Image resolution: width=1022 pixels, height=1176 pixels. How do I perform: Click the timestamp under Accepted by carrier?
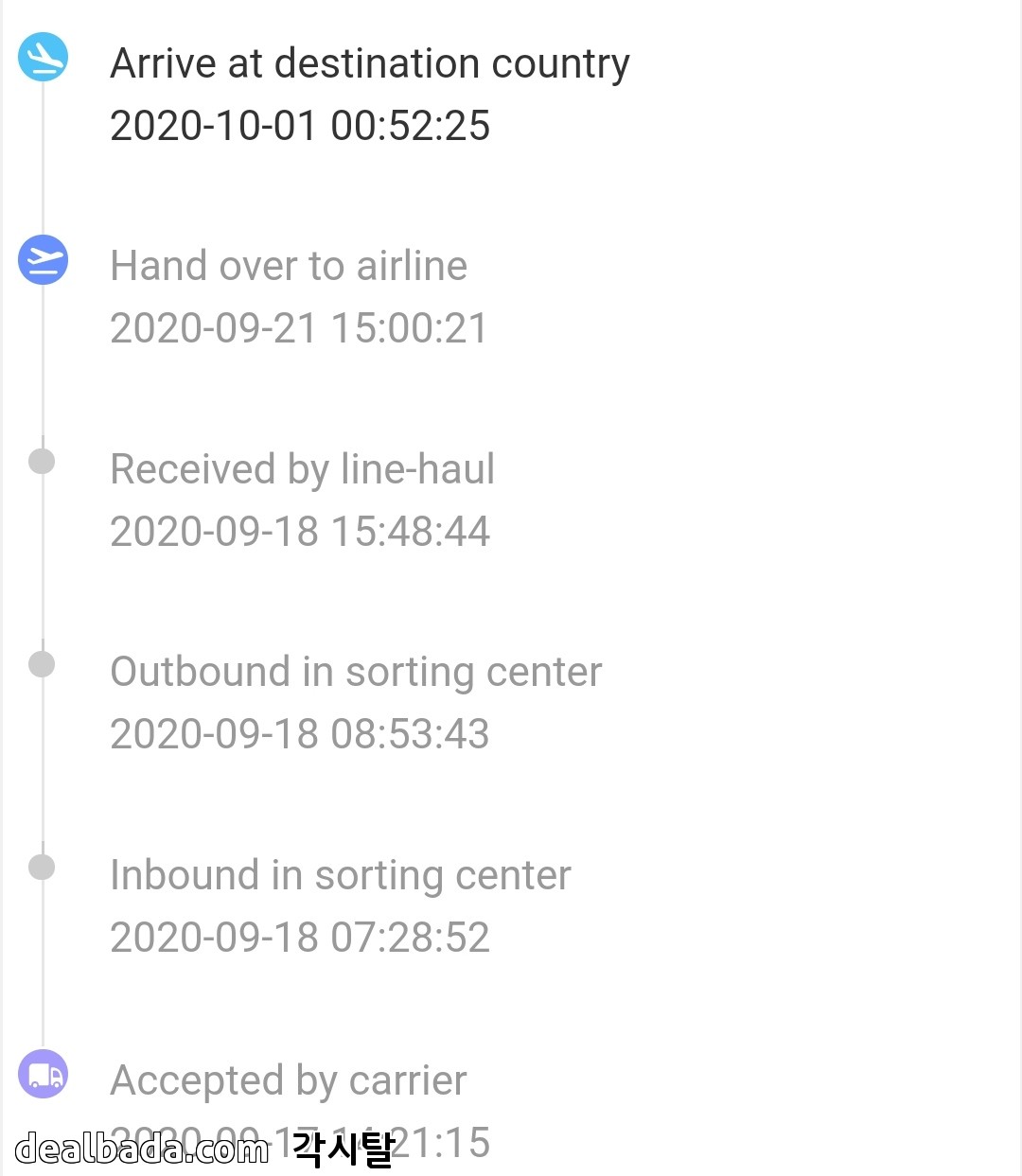[445, 1142]
